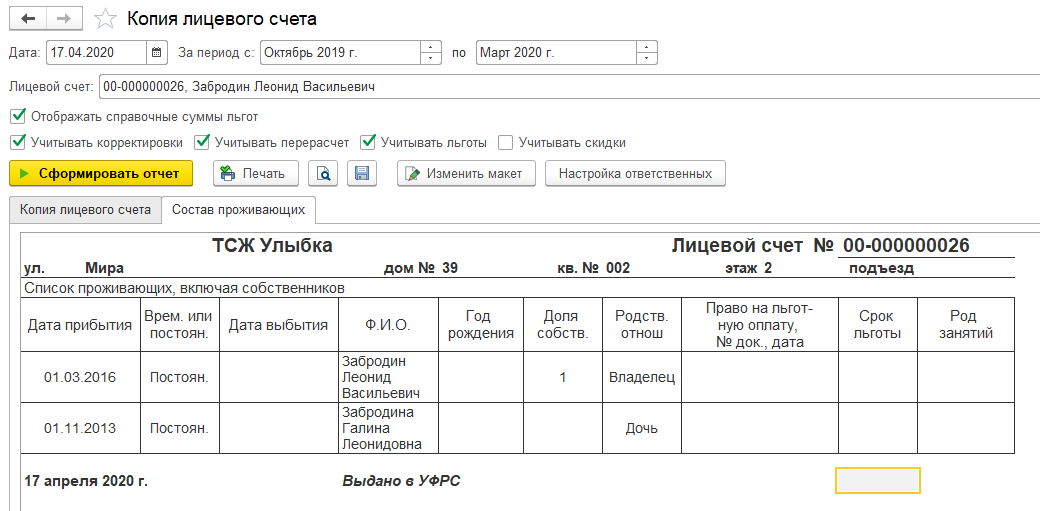The image size is (1040, 511).
Task: Click column header 'Дата прибытия'
Action: pyautogui.click(x=80, y=325)
